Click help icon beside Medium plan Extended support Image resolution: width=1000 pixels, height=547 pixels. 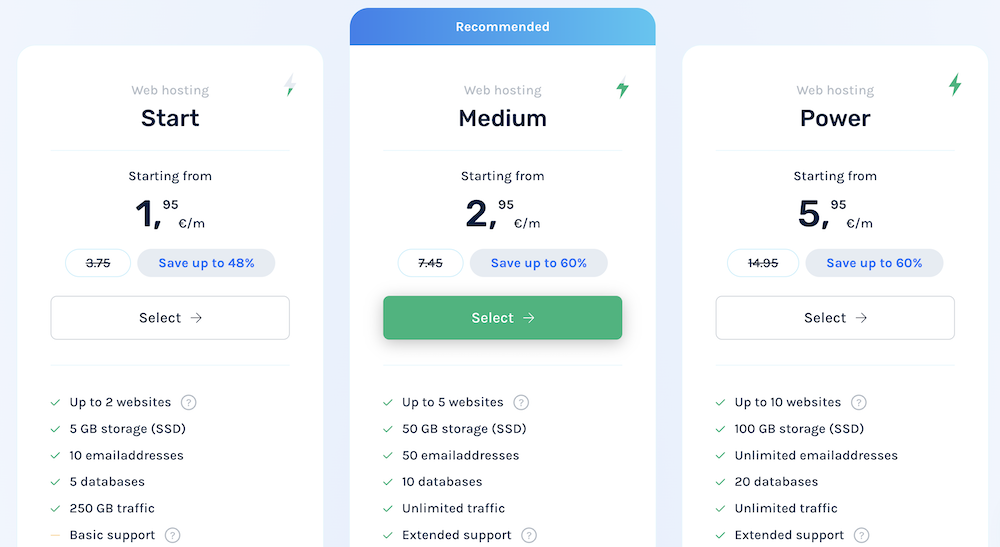529,535
